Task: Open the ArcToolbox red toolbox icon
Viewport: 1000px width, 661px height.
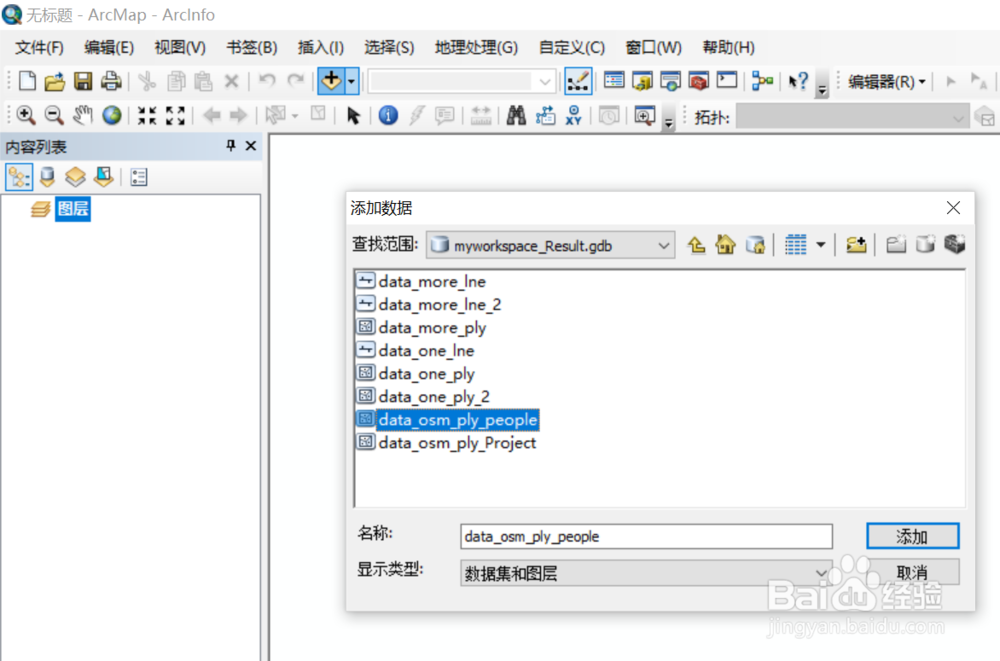Action: pos(698,81)
